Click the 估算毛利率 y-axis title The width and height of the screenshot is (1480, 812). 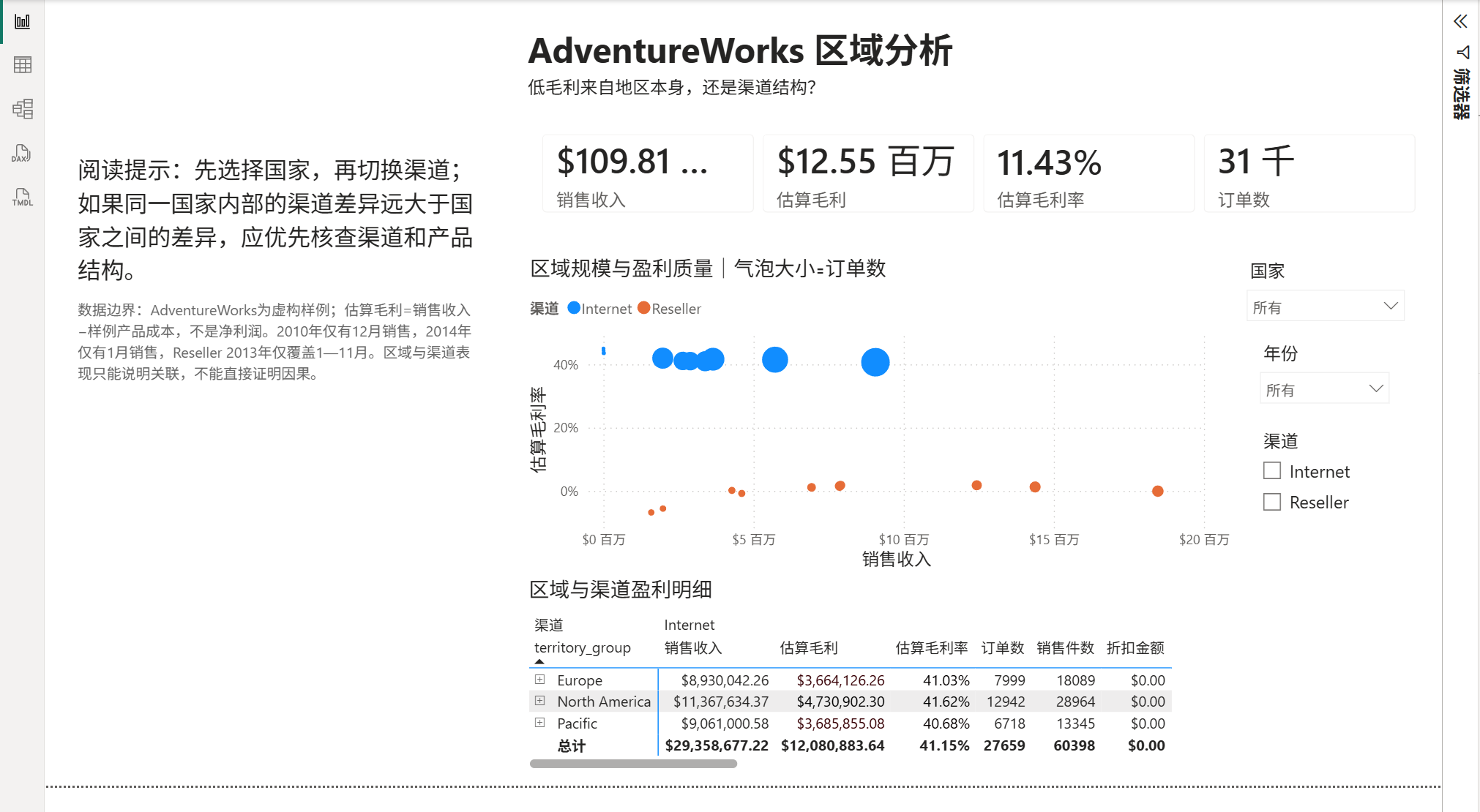538,429
